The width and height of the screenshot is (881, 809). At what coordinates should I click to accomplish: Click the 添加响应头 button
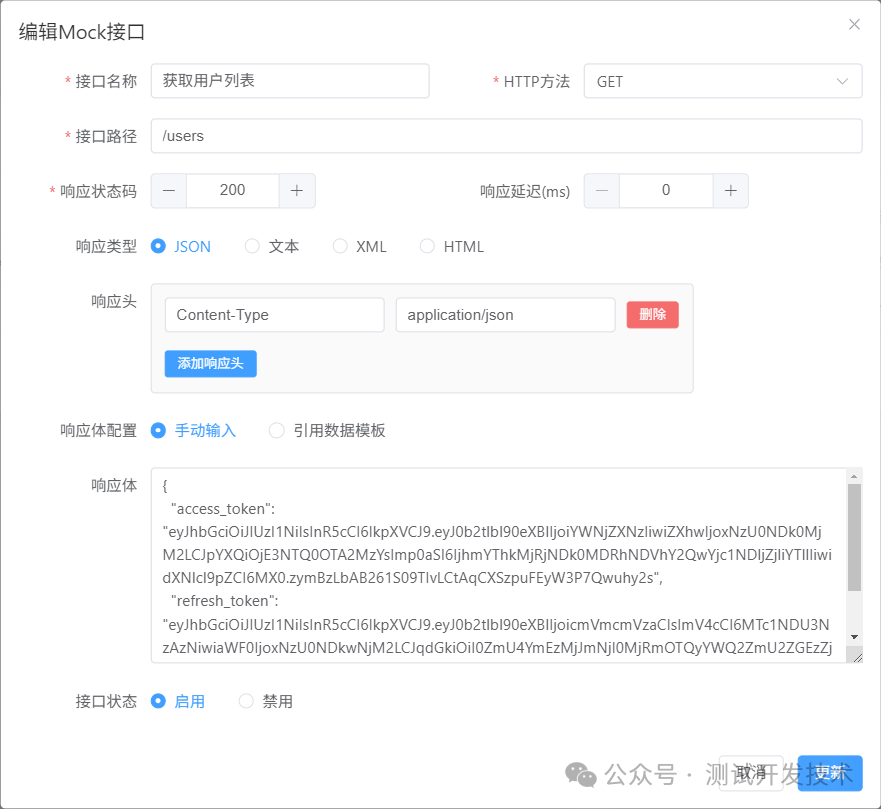(210, 364)
